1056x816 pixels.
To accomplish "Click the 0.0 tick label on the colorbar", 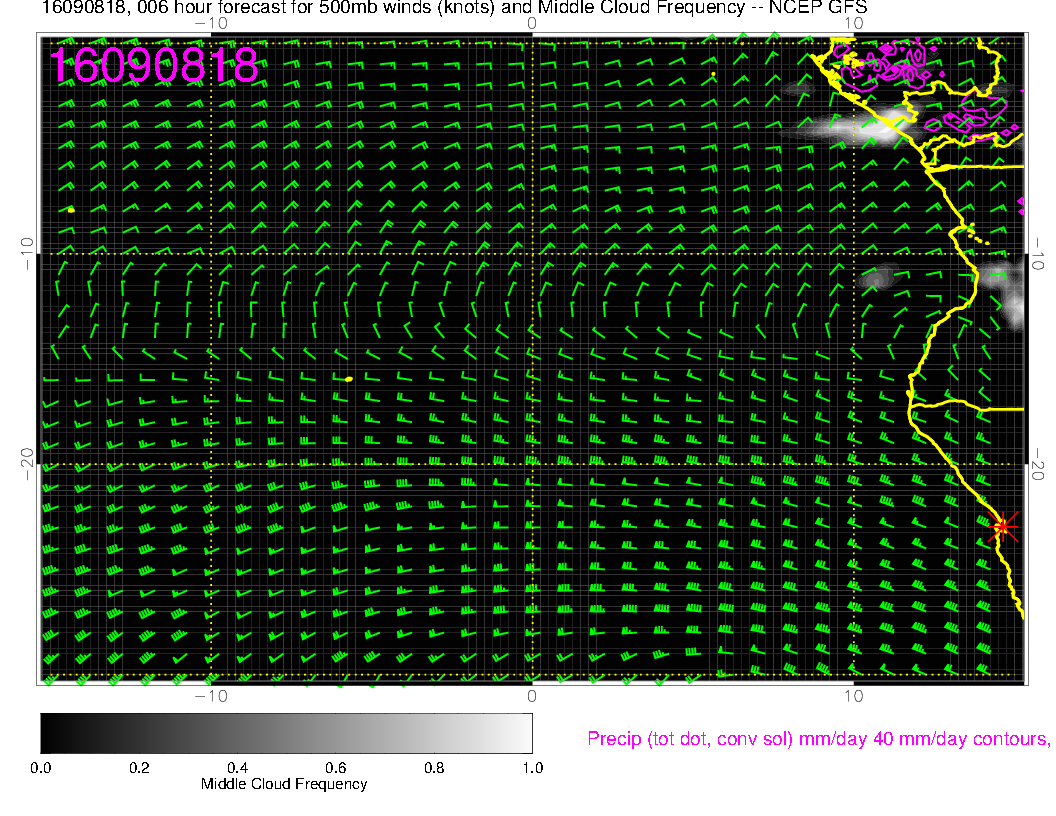I will 41,768.
